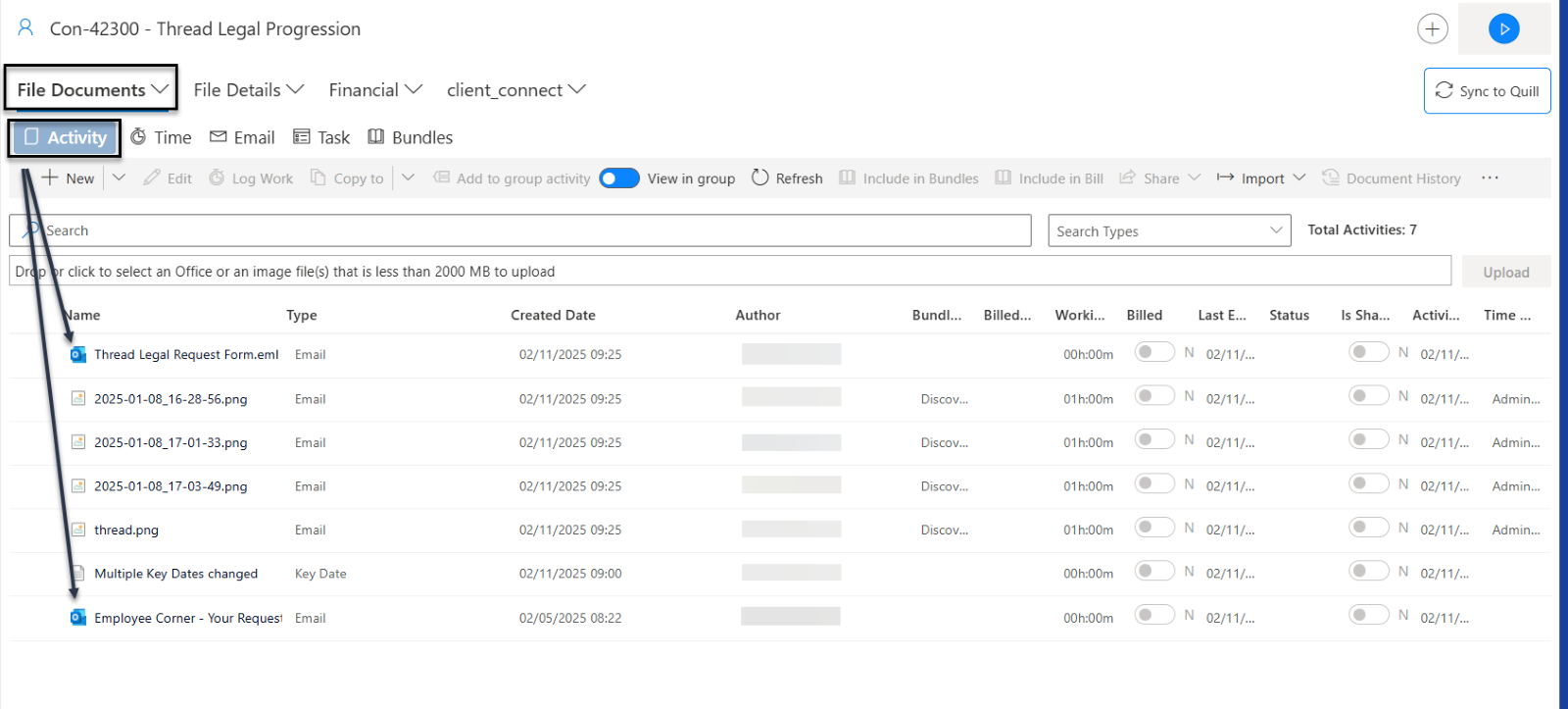Switch to the Activity tab
Viewport: 1568px width, 709px height.
65,137
